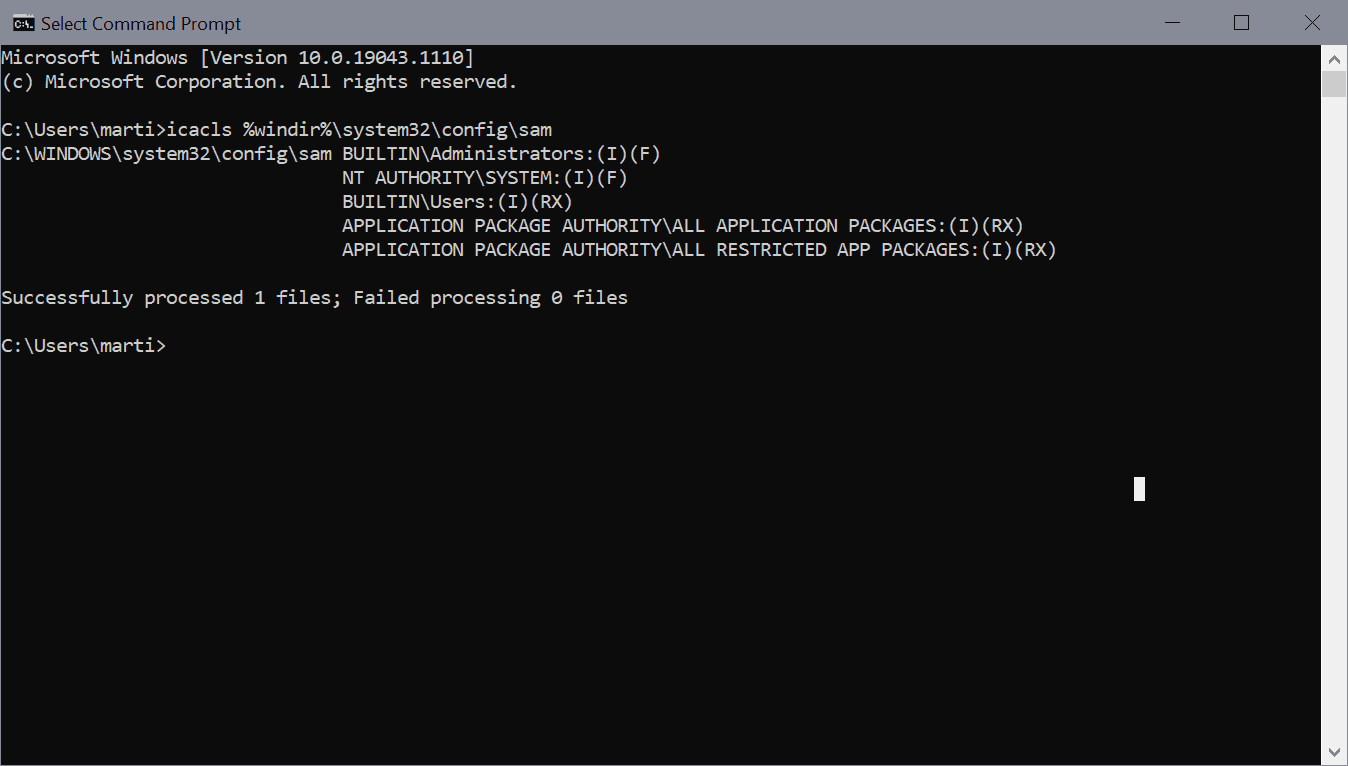Click the BUILTIN\Users:(I)(RX) line
1348x766 pixels.
click(456, 201)
